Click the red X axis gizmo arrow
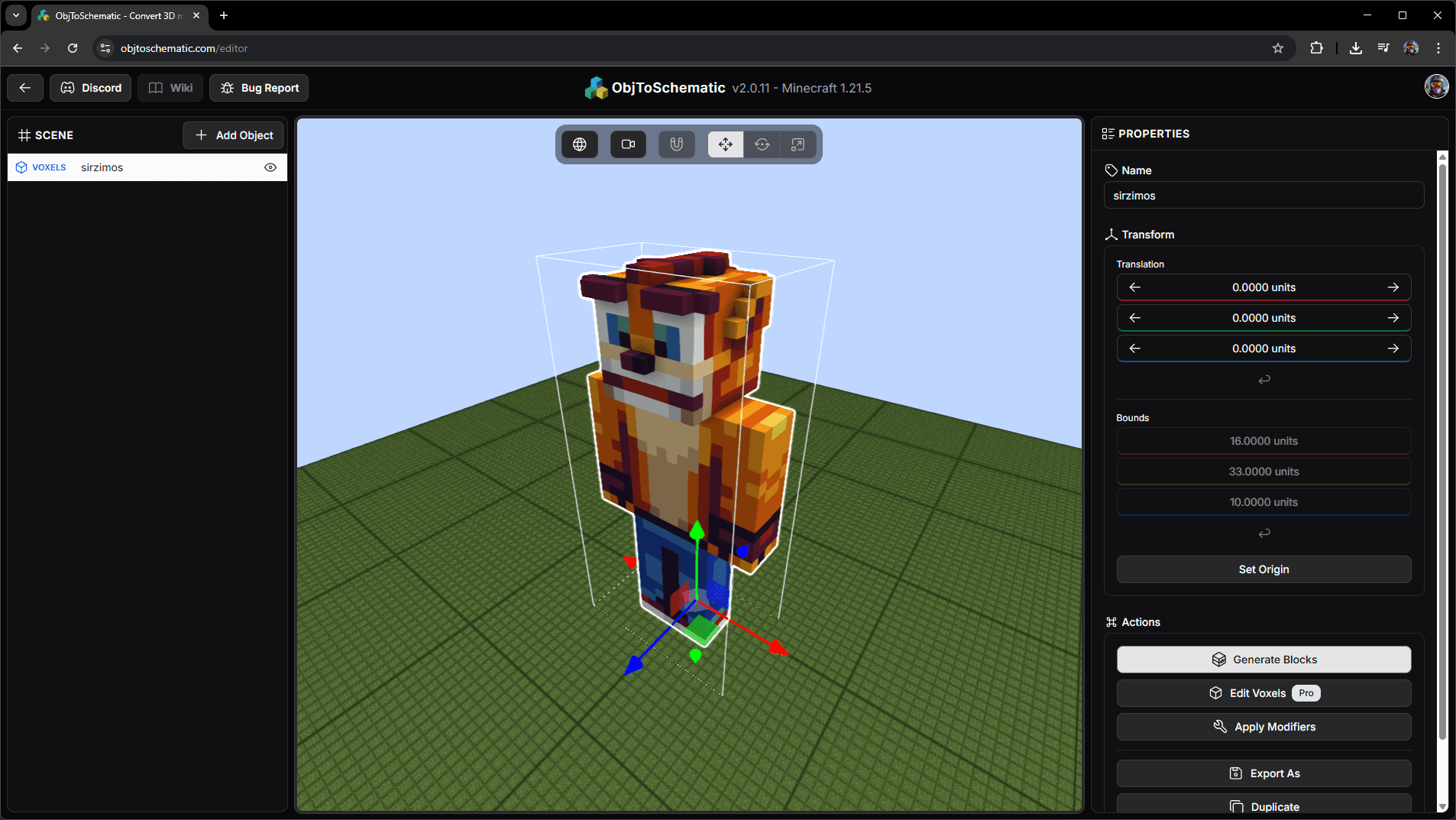Image resolution: width=1456 pixels, height=820 pixels. (777, 648)
